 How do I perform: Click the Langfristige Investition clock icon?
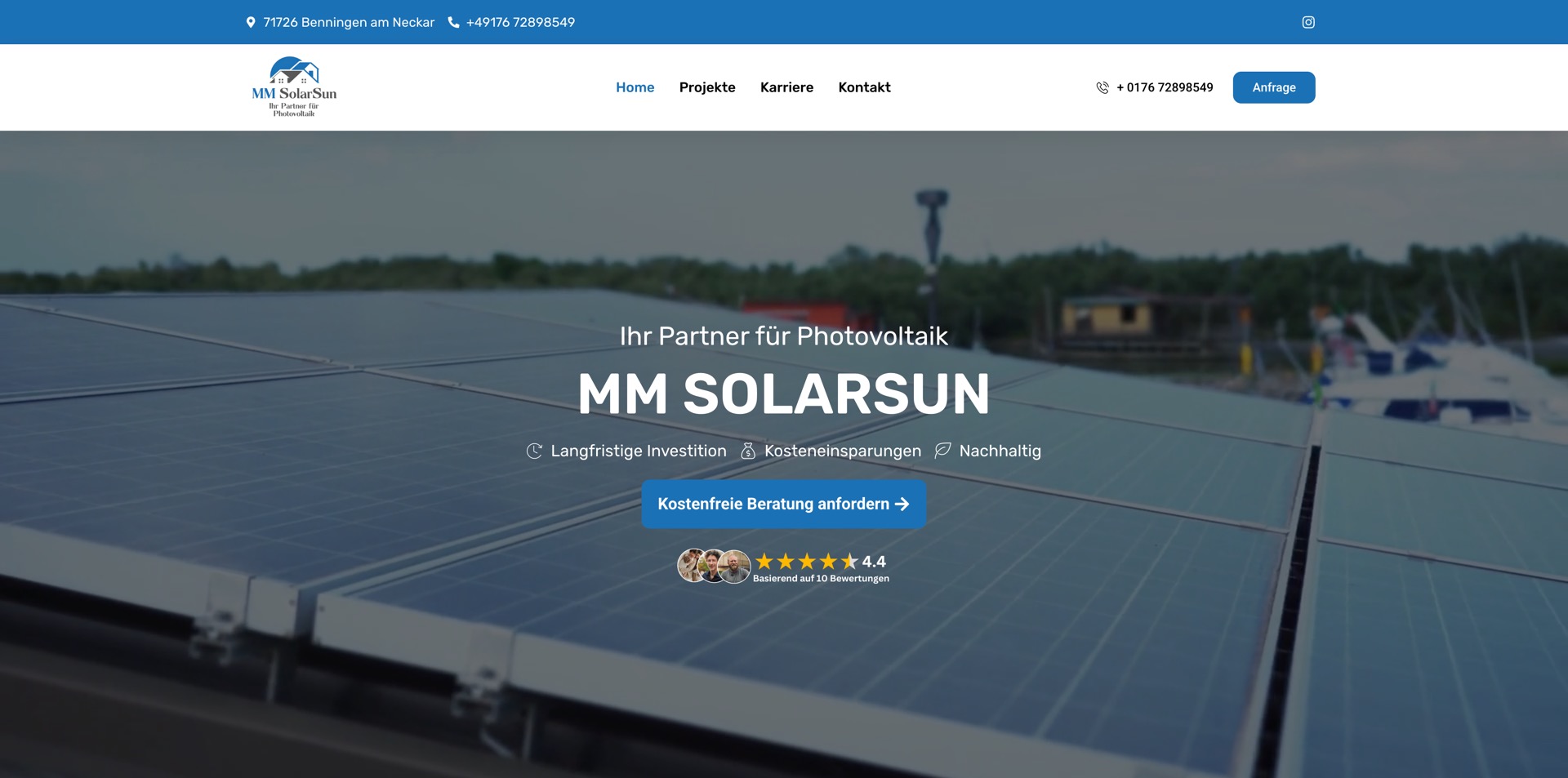[534, 451]
